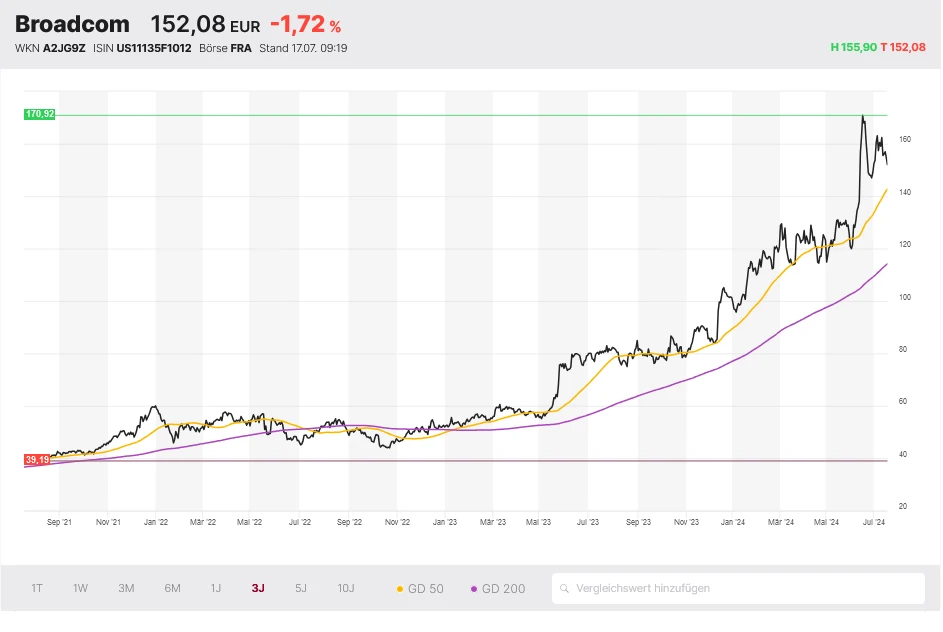
Task: Click the yellow GD 50 color dot
Action: (x=401, y=589)
